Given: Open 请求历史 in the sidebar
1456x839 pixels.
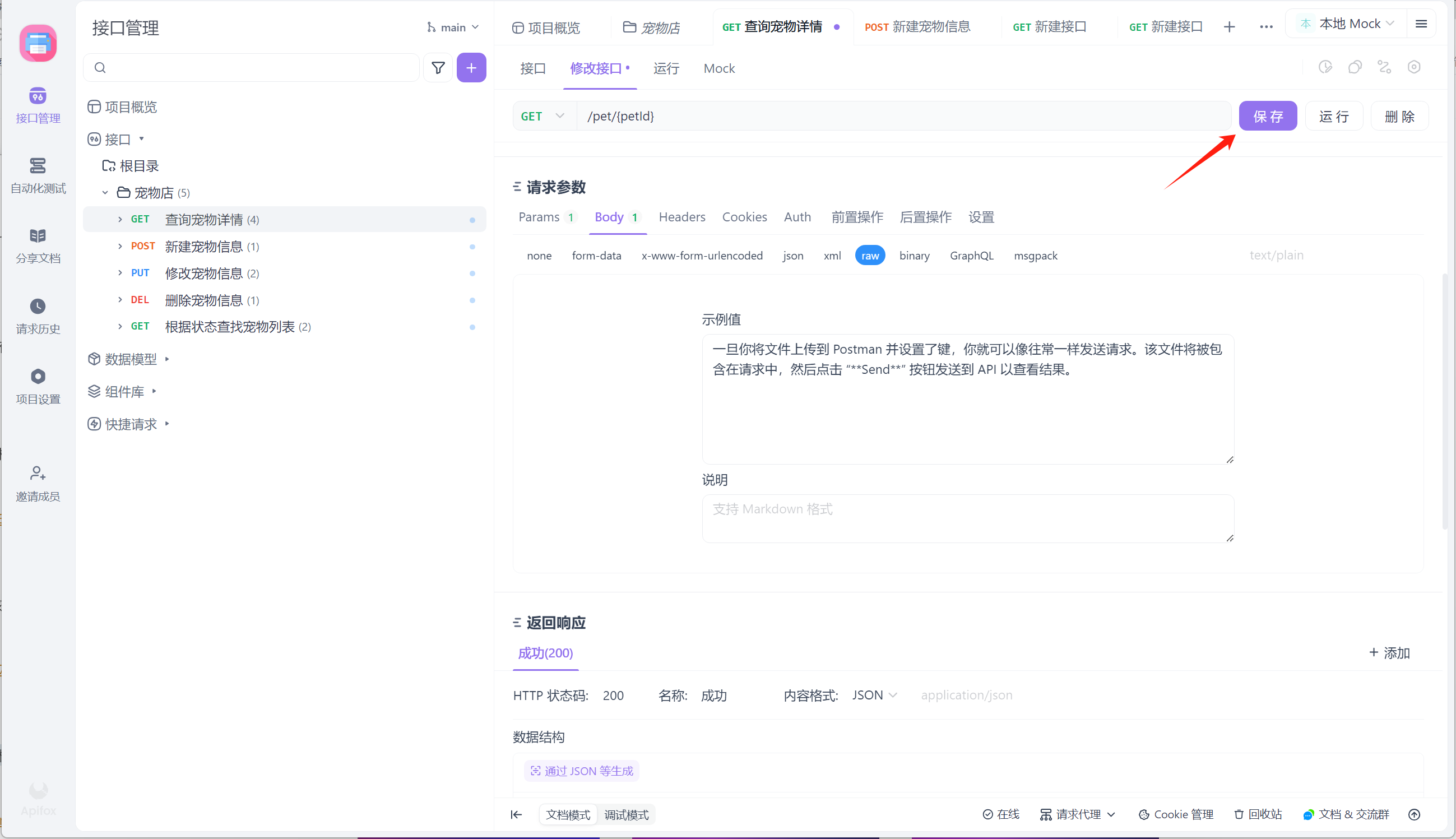Looking at the screenshot, I should click(38, 316).
